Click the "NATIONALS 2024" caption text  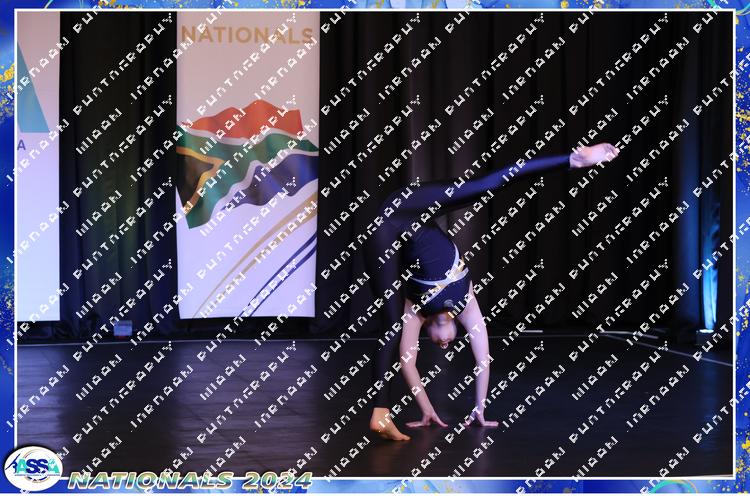tap(190, 480)
